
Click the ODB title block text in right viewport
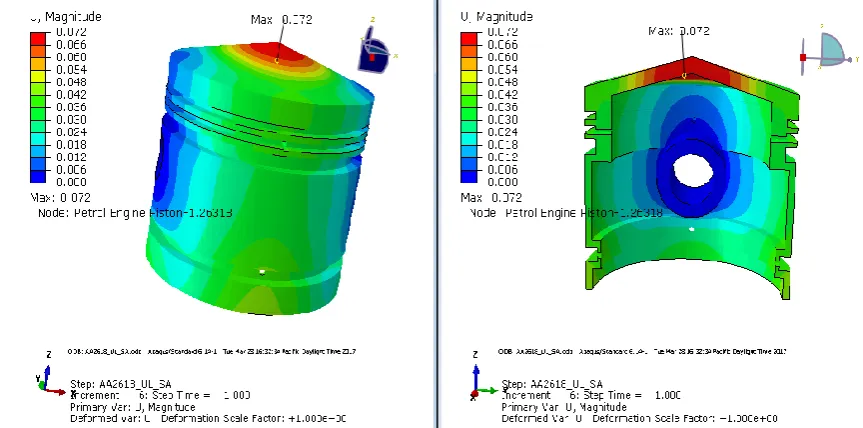point(642,351)
